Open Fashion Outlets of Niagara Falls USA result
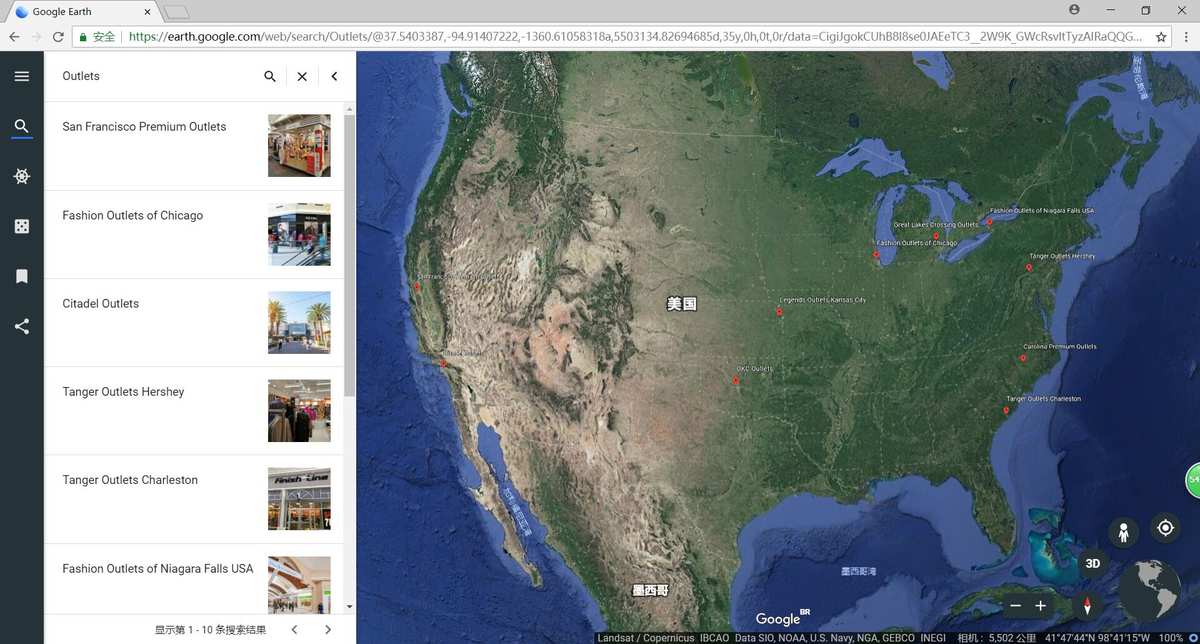 point(194,579)
